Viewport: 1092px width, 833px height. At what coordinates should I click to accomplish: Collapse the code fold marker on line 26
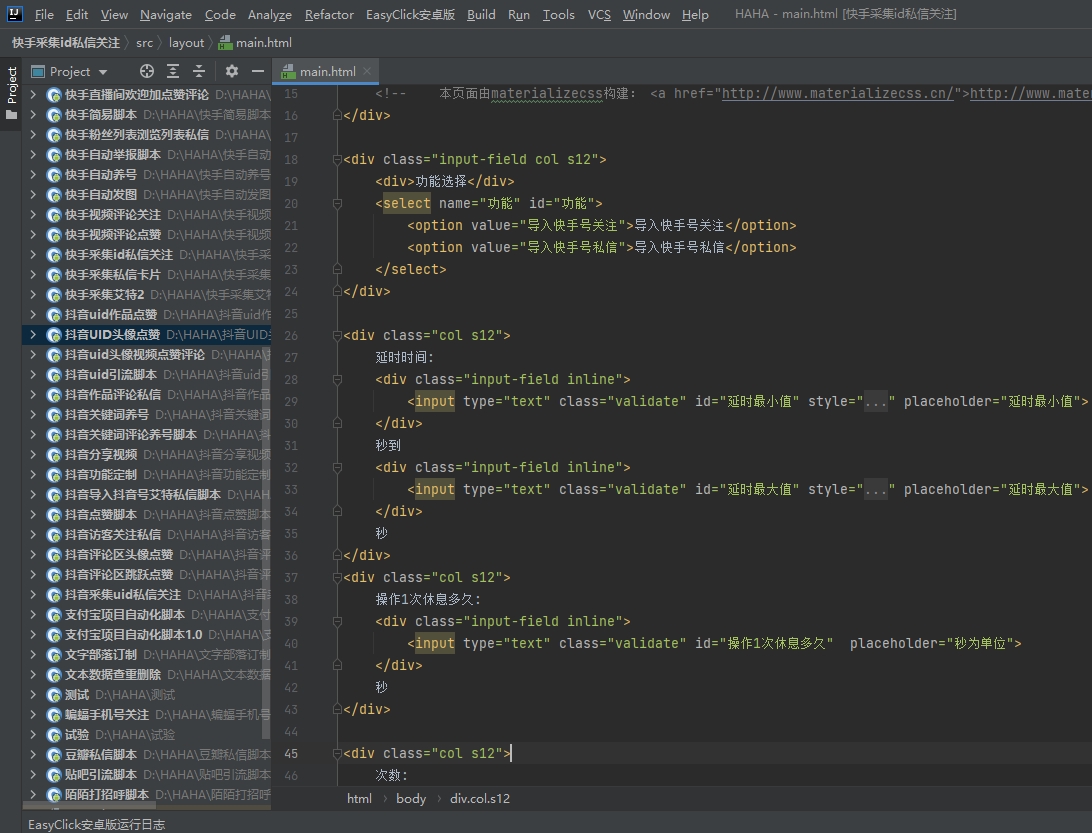pyautogui.click(x=337, y=336)
